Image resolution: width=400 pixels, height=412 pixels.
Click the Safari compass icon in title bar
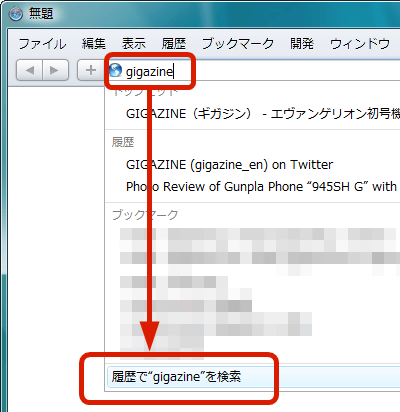point(16,14)
